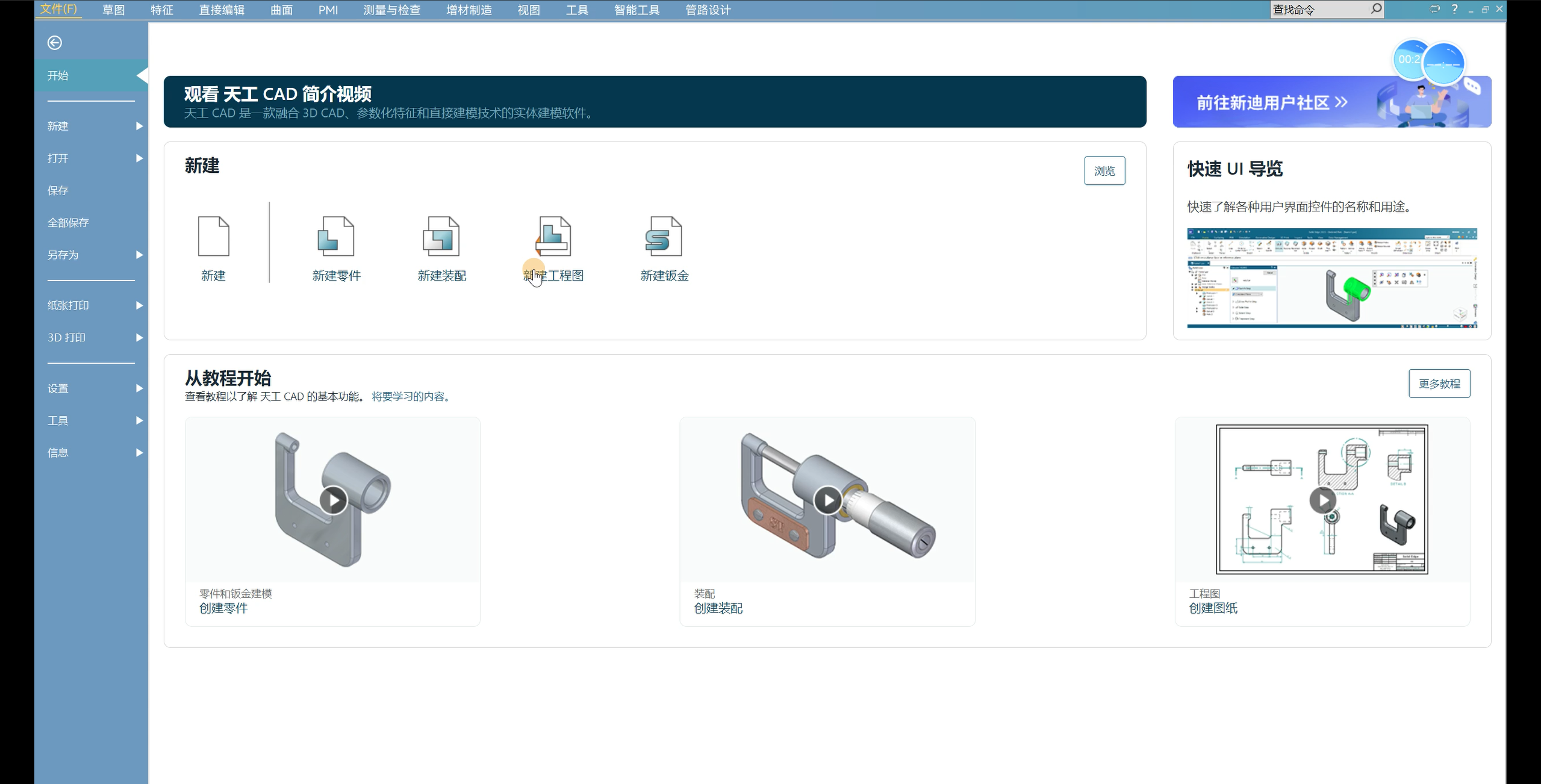
Task: Click the 新建零件 part icon
Action: point(336,236)
